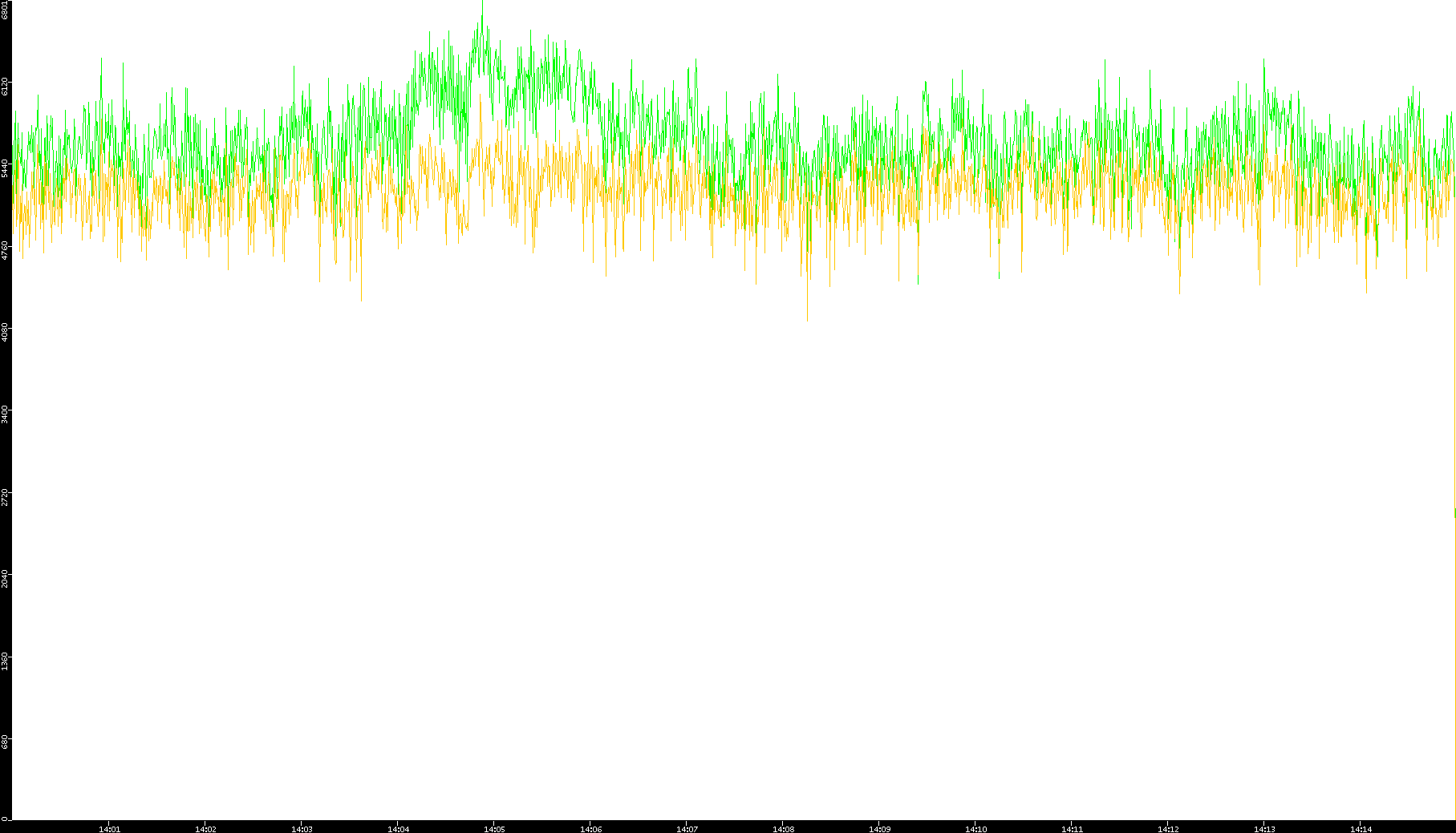Click the 6801 maximum value axis label
Viewport: 1456px width, 833px height.
[6, 10]
